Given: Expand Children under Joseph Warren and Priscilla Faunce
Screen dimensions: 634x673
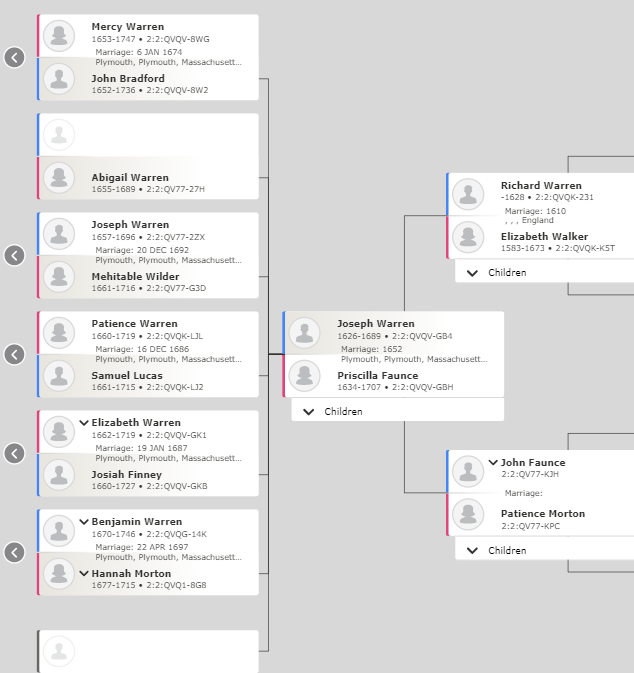Looking at the screenshot, I should 397,411.
